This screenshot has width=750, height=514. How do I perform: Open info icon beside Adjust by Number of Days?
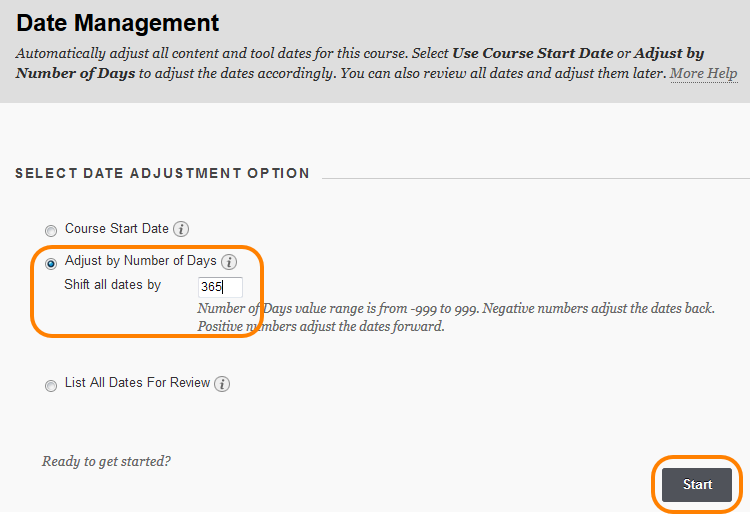click(229, 262)
